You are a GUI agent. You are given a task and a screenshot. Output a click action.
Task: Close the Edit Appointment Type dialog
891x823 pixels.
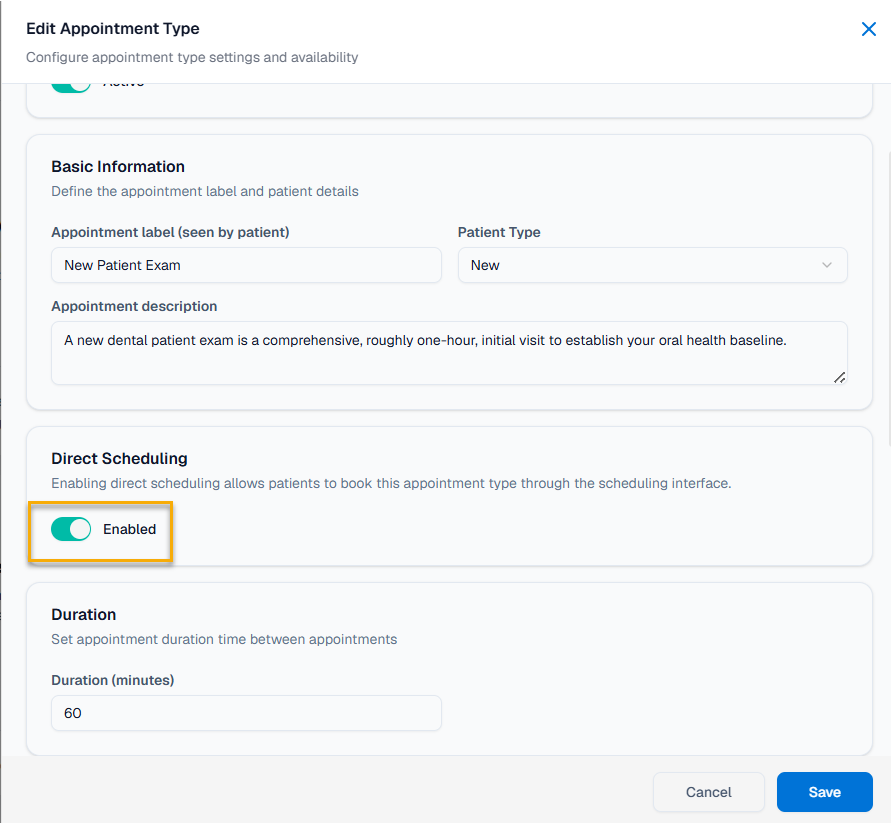[868, 29]
